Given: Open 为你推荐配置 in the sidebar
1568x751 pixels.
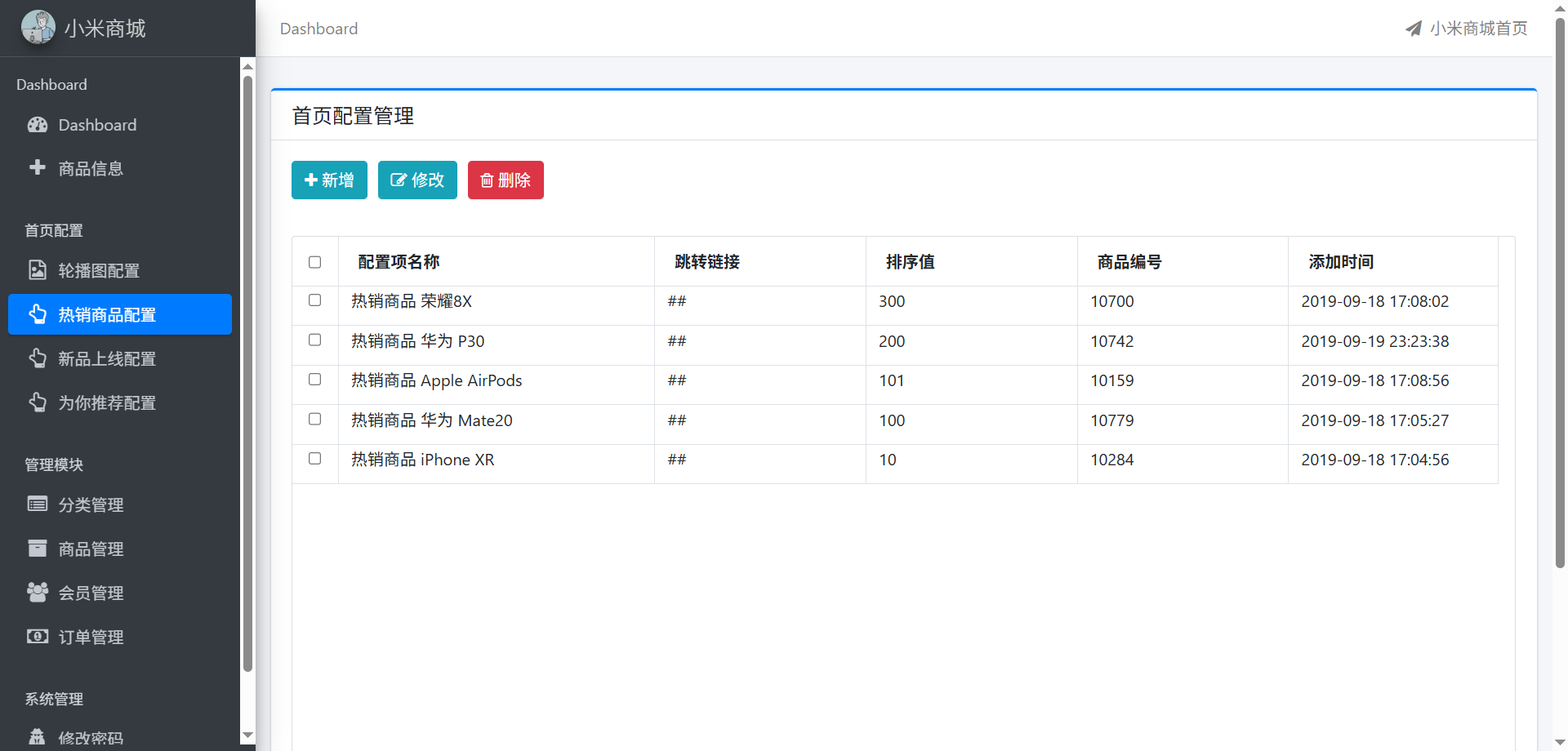Looking at the screenshot, I should (x=120, y=402).
